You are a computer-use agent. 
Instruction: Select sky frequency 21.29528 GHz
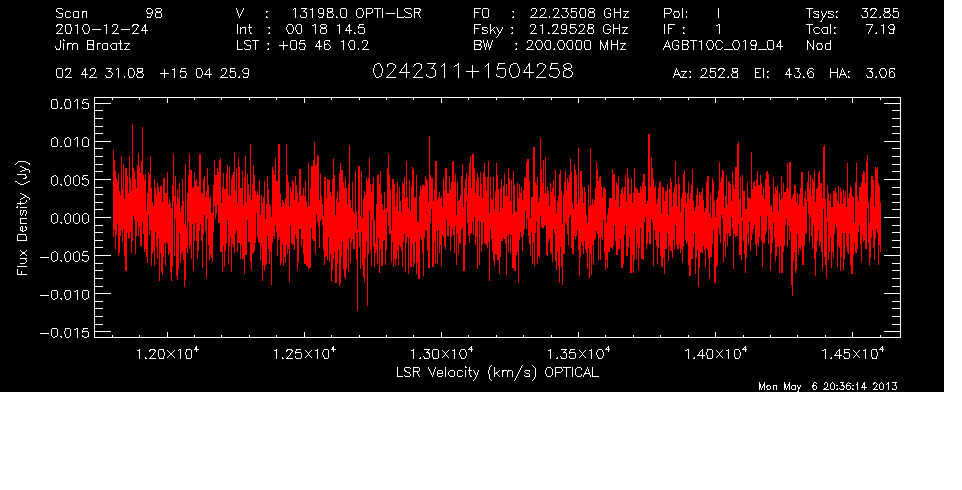pyautogui.click(x=579, y=29)
